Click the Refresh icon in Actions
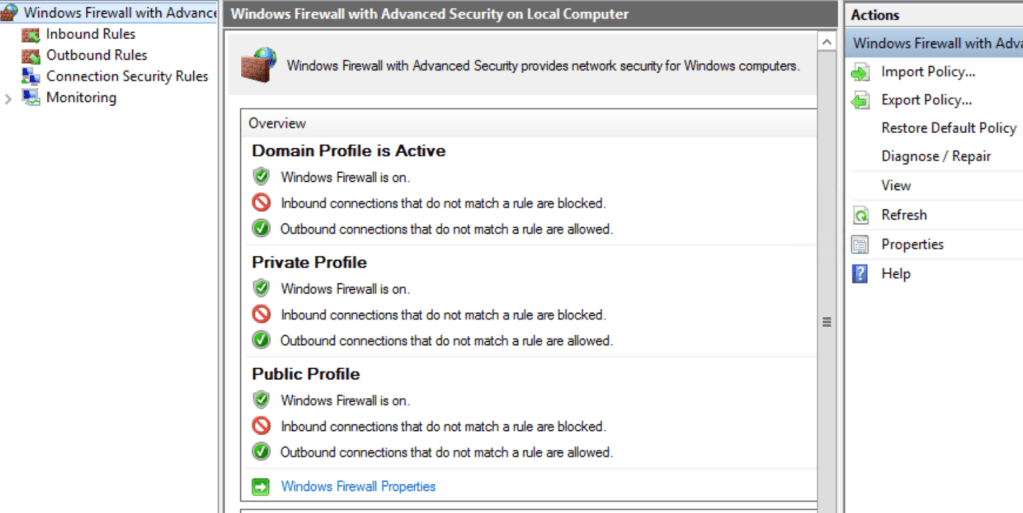 (x=860, y=216)
